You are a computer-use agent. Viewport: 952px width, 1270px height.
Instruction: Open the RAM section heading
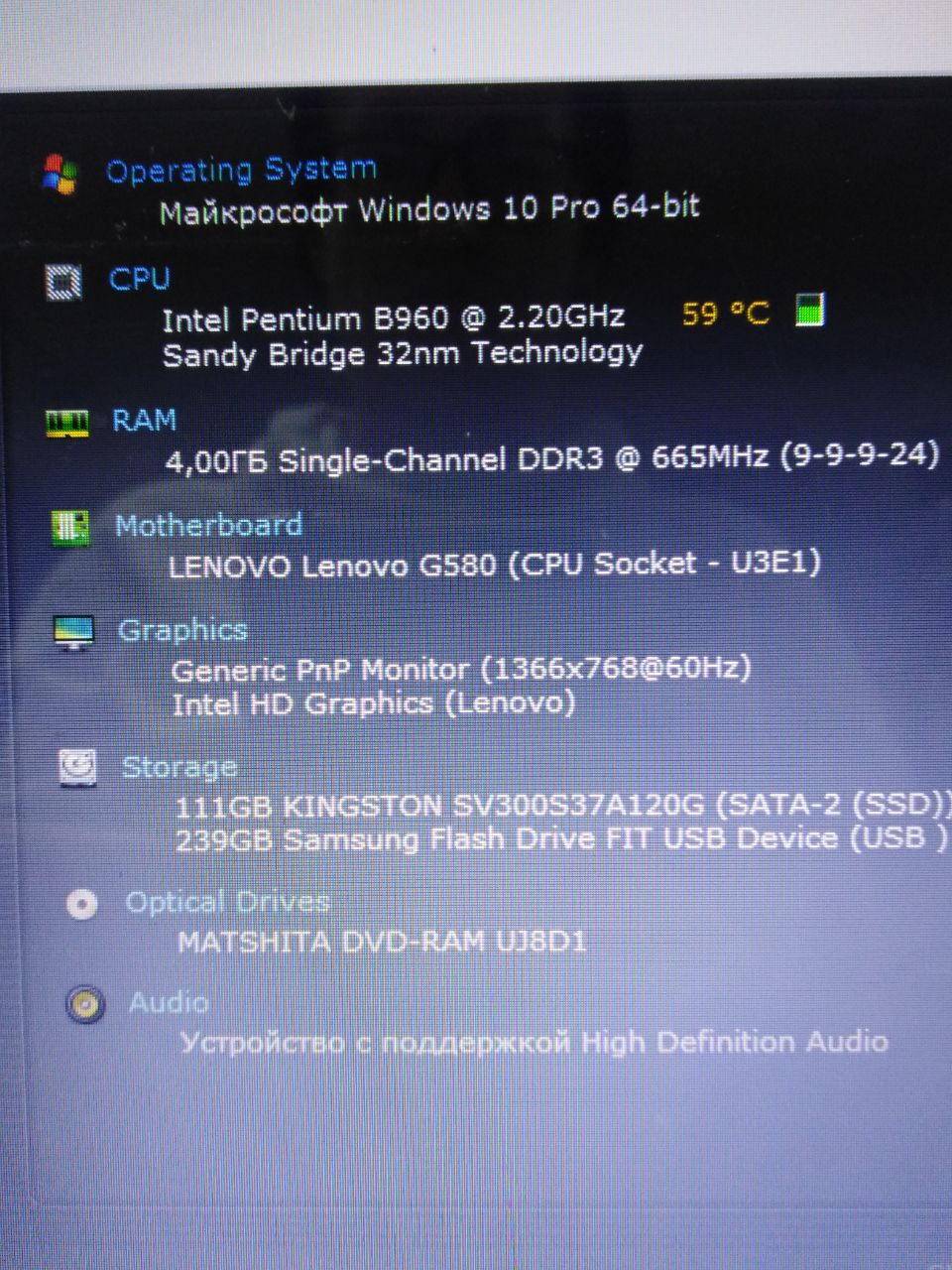click(144, 420)
